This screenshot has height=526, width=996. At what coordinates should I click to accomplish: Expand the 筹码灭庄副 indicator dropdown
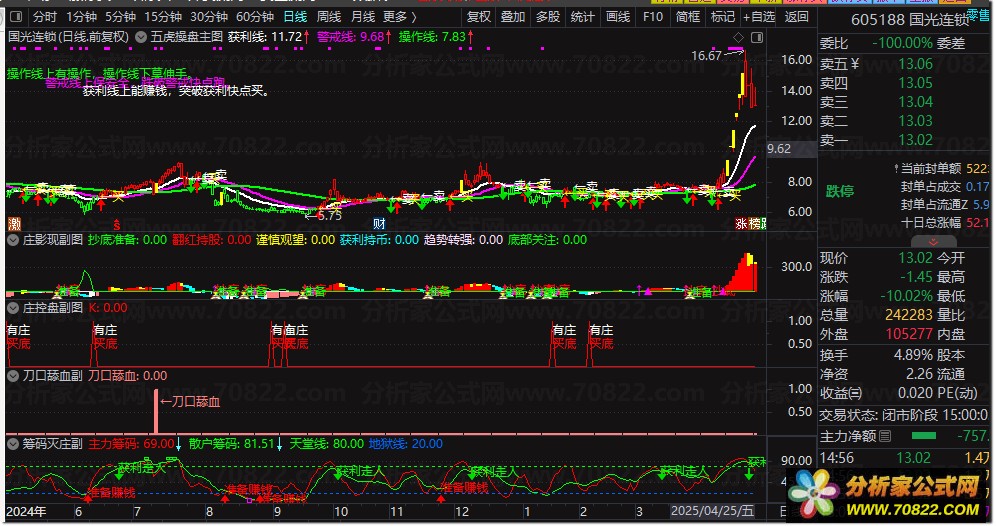13,444
